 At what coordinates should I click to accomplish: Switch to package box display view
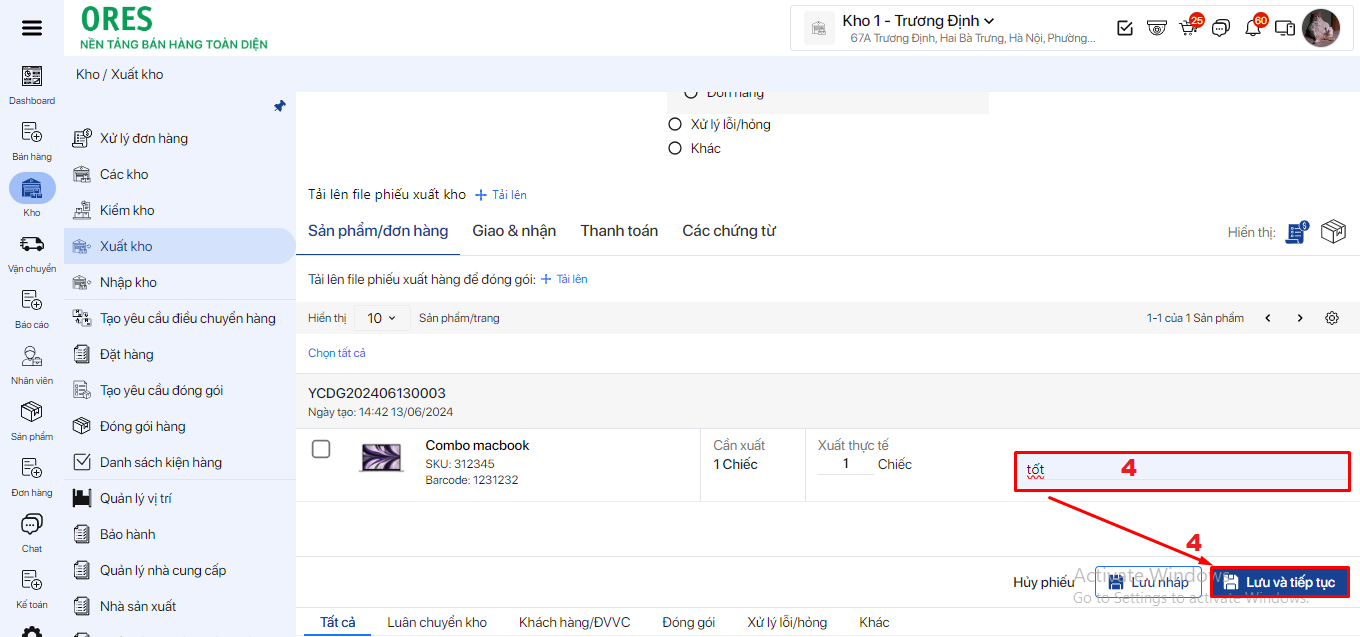click(1333, 232)
